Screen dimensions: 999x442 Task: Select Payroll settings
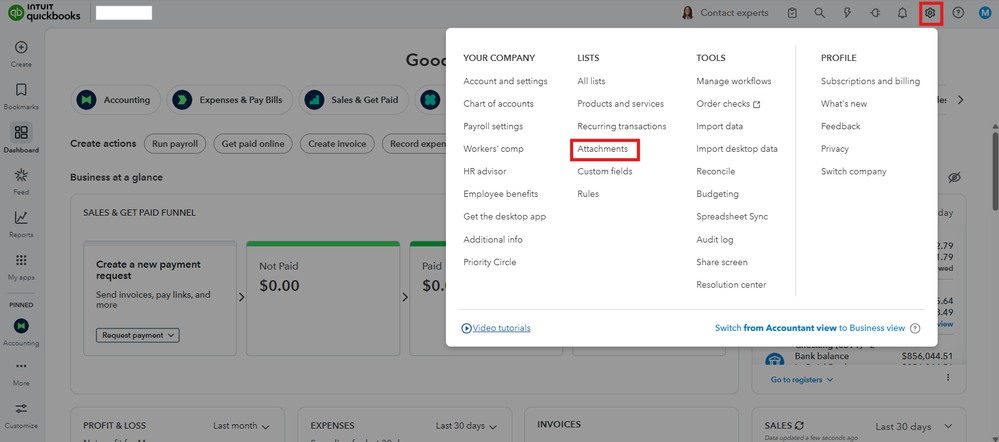tap(493, 126)
